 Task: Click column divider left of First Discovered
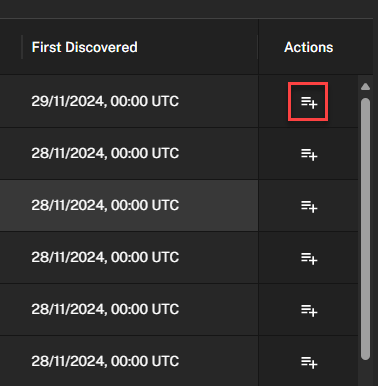point(22,47)
